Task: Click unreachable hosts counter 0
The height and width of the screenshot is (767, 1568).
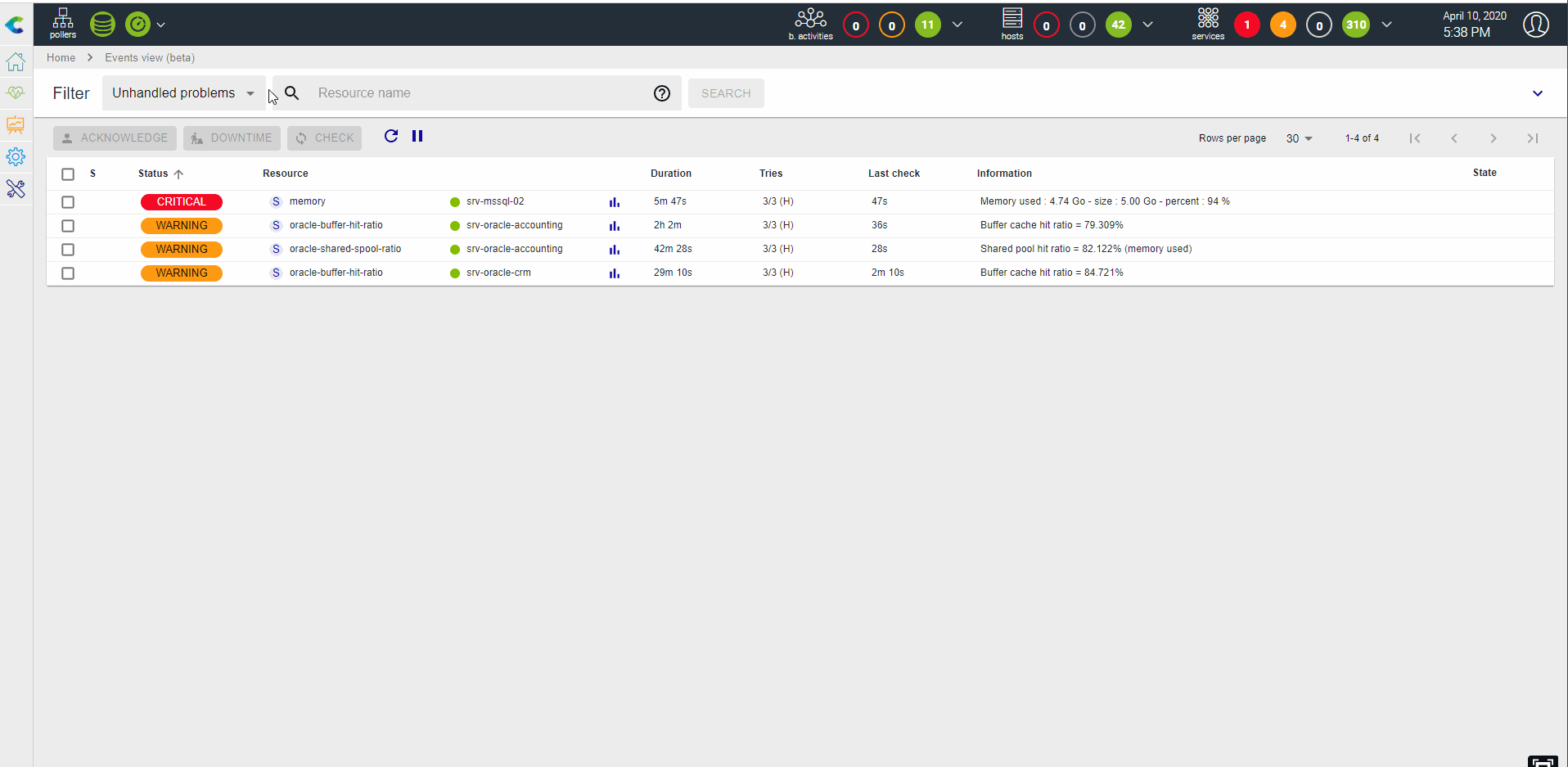Action: pyautogui.click(x=1083, y=25)
